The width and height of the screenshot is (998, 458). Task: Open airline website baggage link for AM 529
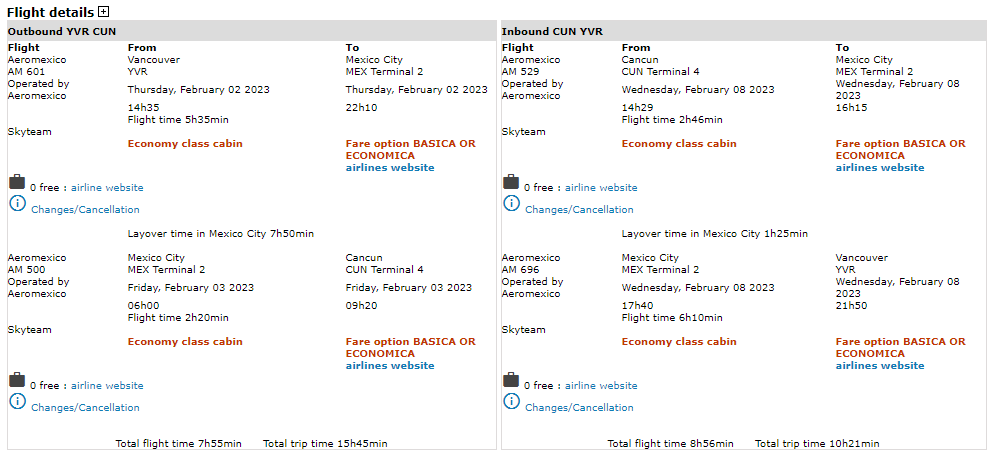(601, 188)
